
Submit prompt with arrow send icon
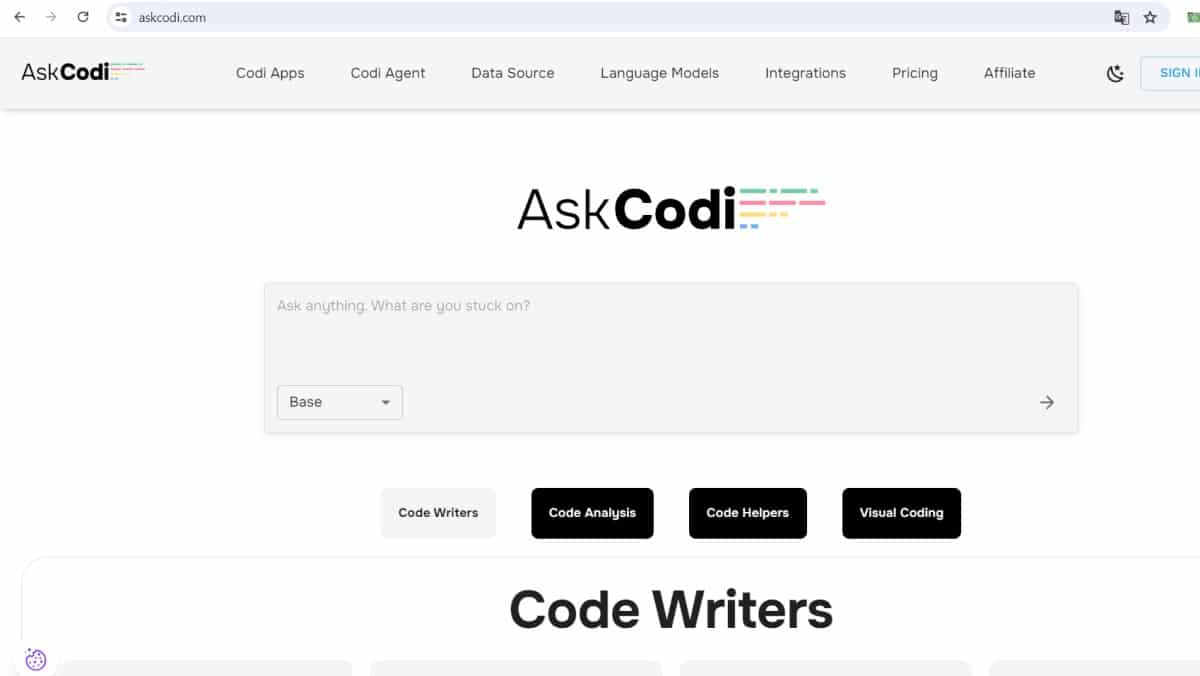coord(1047,402)
